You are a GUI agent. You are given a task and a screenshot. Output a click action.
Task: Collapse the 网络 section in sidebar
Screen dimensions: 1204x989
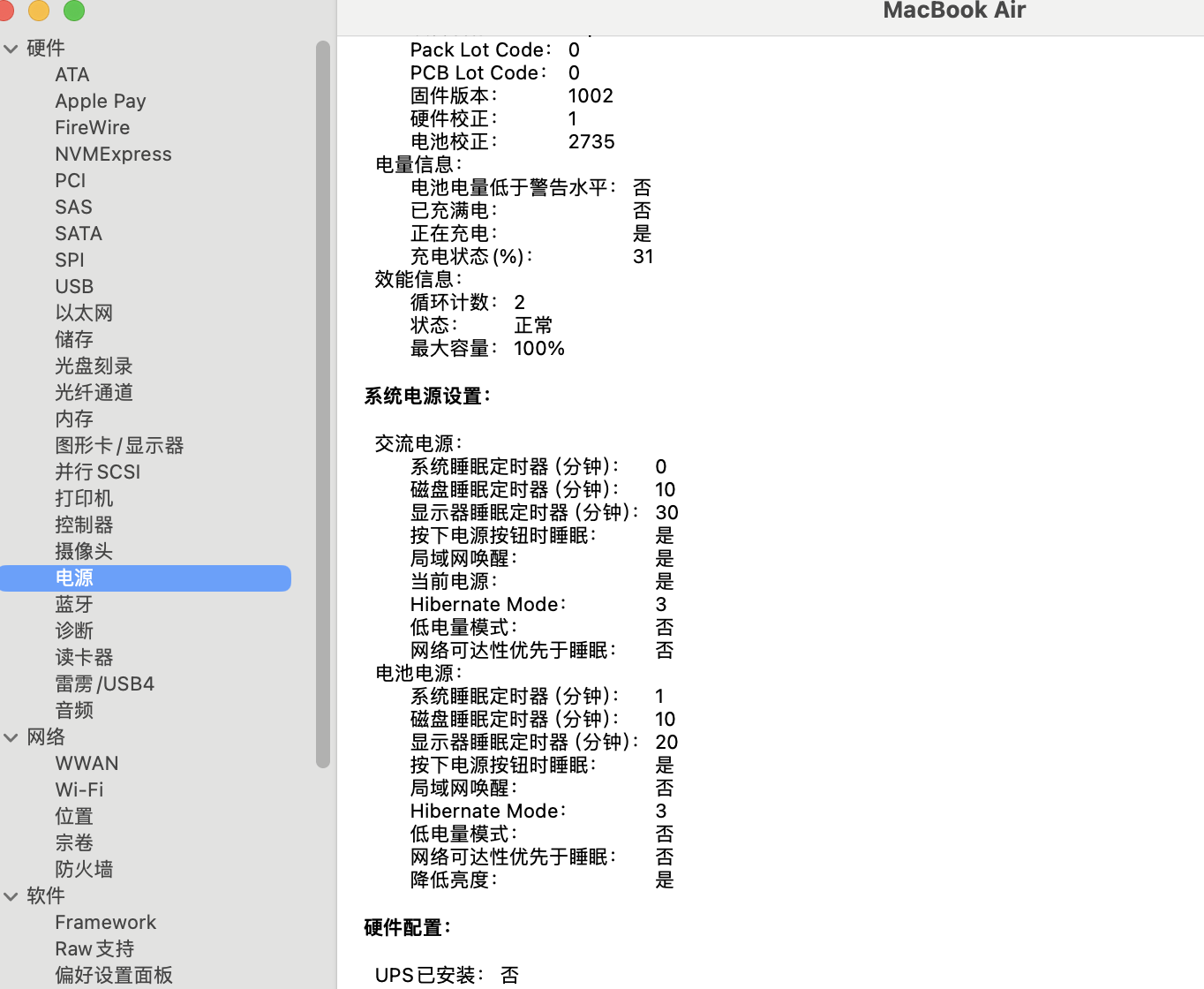[x=11, y=737]
